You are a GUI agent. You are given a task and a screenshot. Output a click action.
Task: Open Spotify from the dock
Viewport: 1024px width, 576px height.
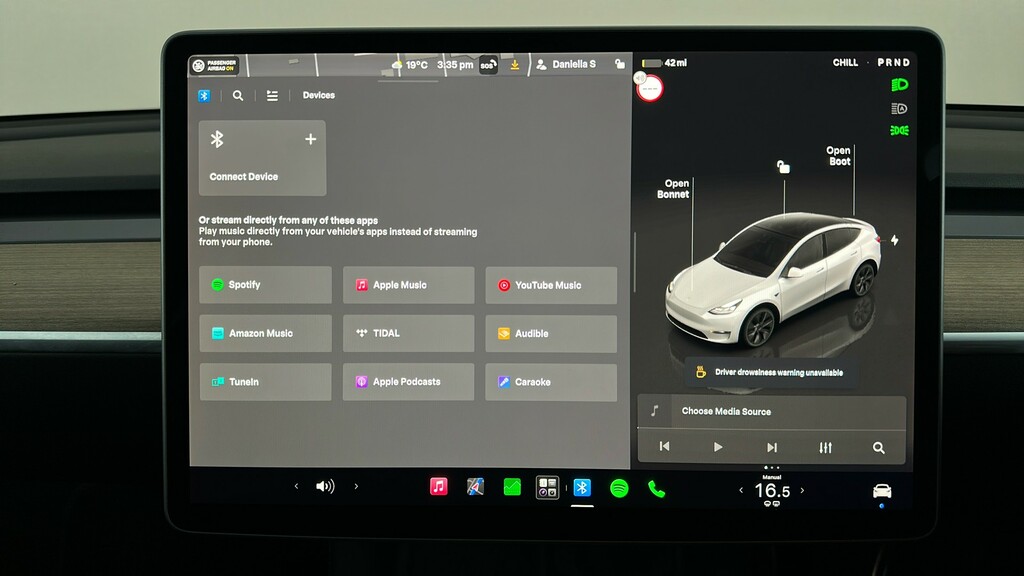(619, 488)
